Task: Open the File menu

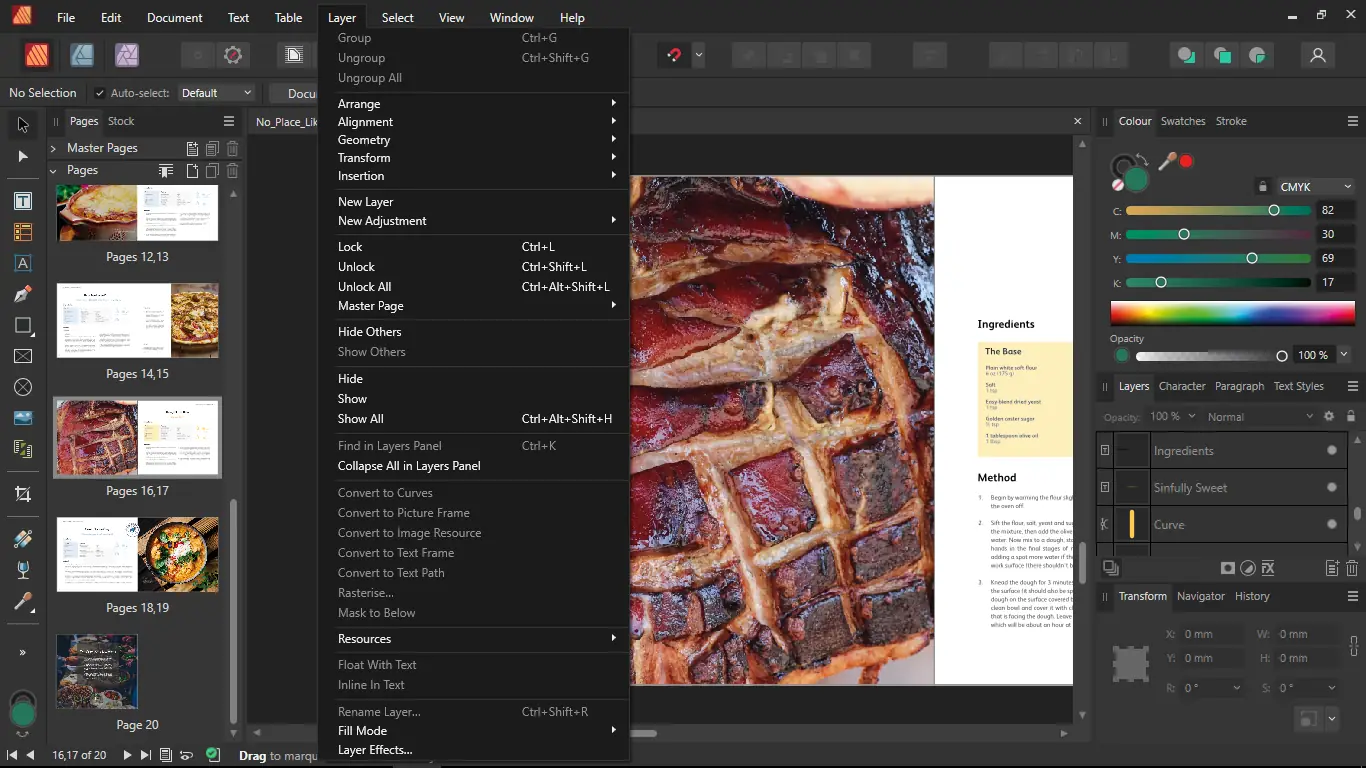Action: (x=66, y=18)
